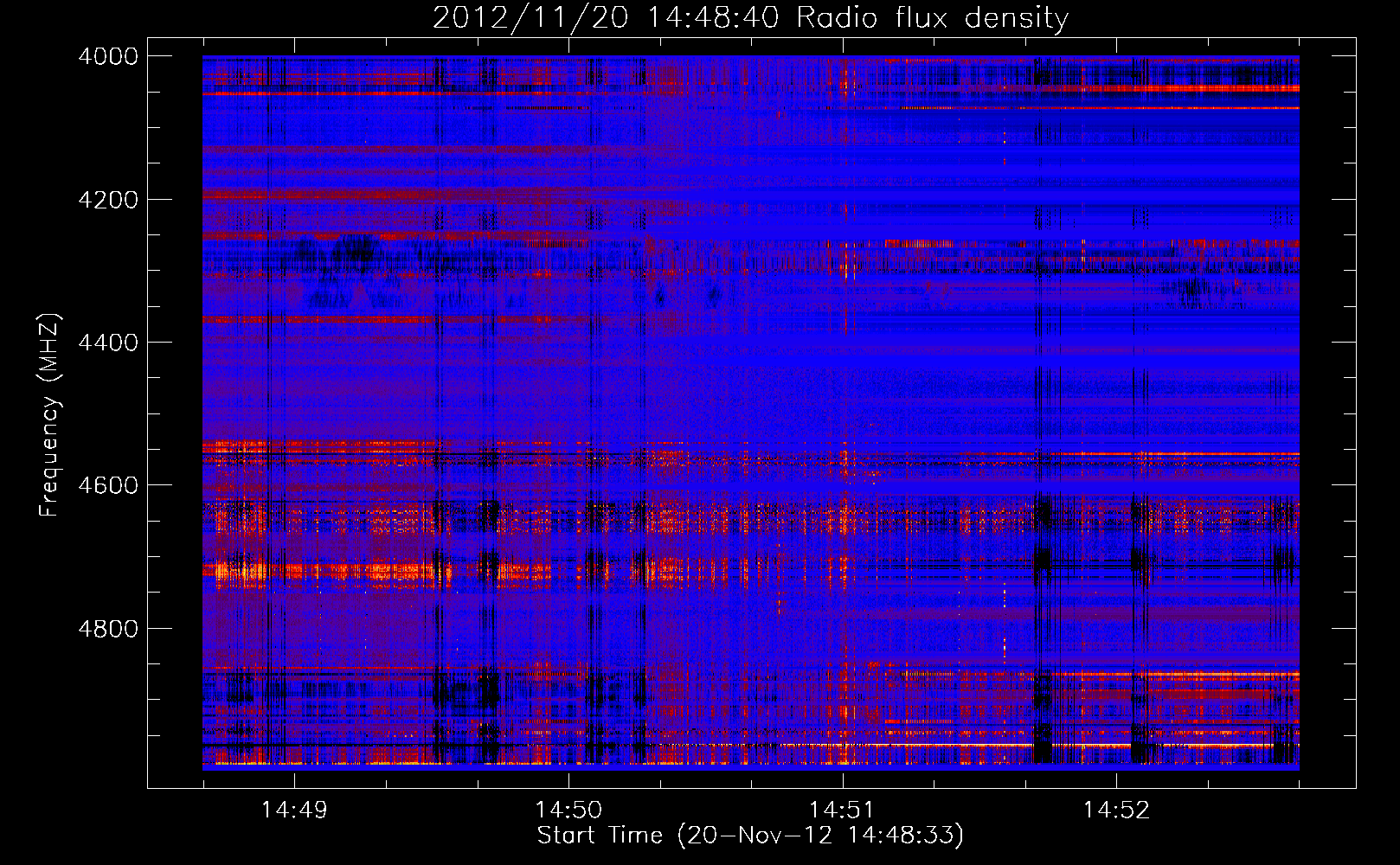
Task: Click the 14:49 time axis label
Action: tap(295, 811)
